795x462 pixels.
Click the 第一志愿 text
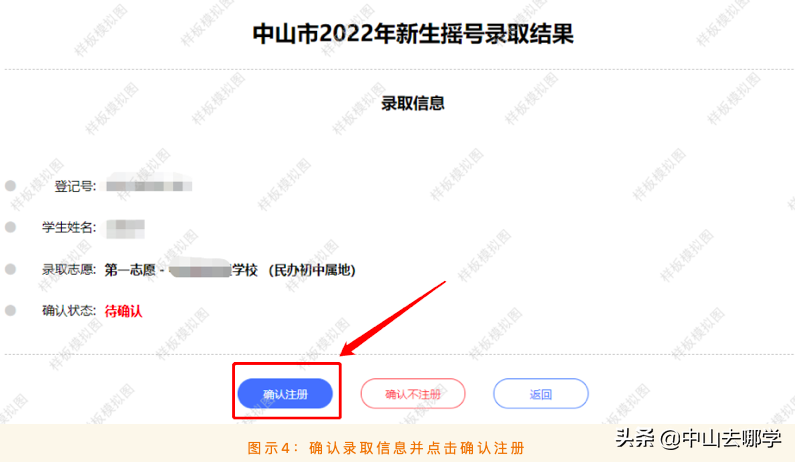[130, 270]
